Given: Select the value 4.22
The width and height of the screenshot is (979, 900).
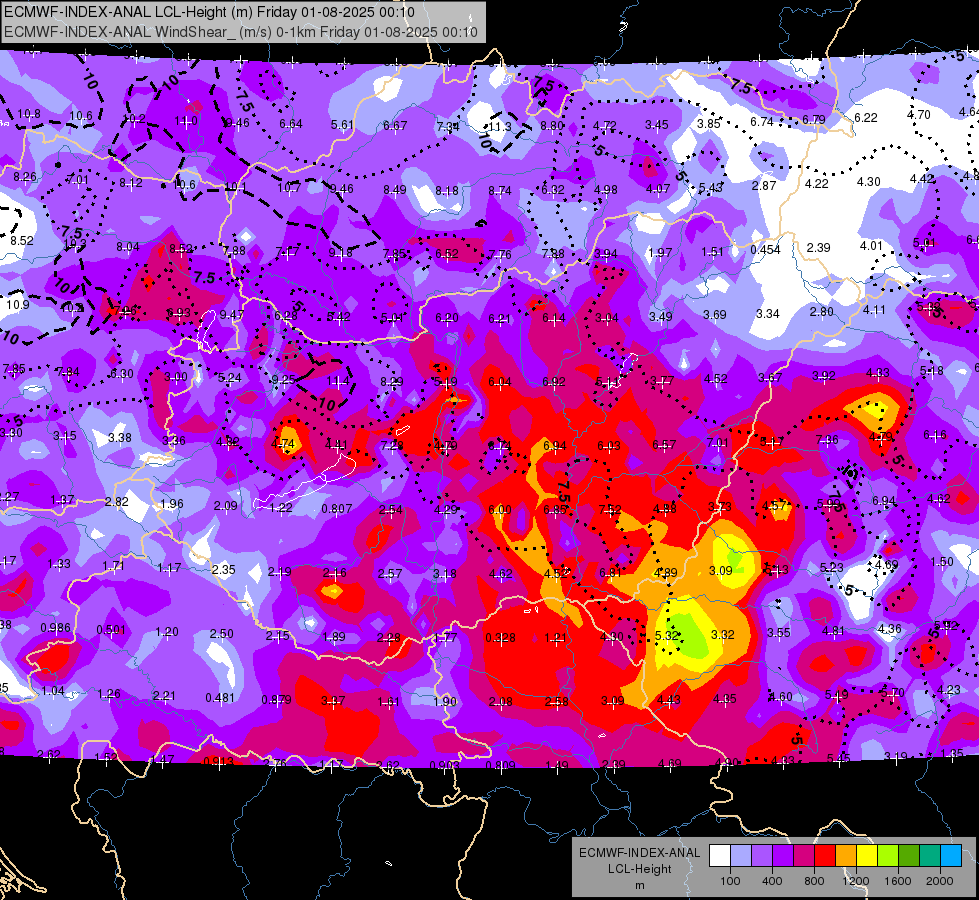Looking at the screenshot, I should coord(816,184).
